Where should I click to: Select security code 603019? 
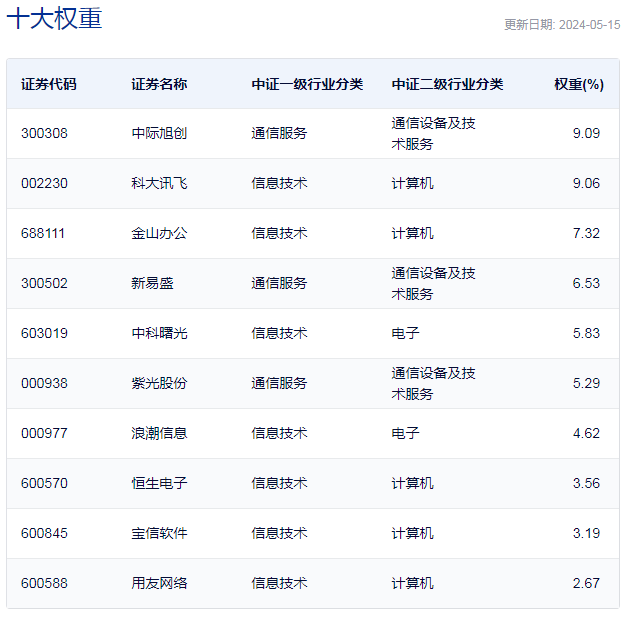click(x=44, y=334)
